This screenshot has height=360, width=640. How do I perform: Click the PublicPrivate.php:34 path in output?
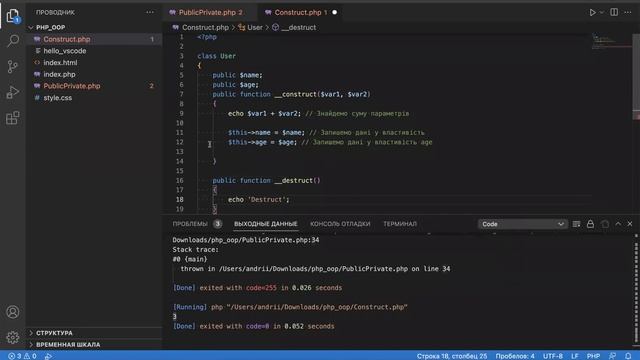pos(246,240)
